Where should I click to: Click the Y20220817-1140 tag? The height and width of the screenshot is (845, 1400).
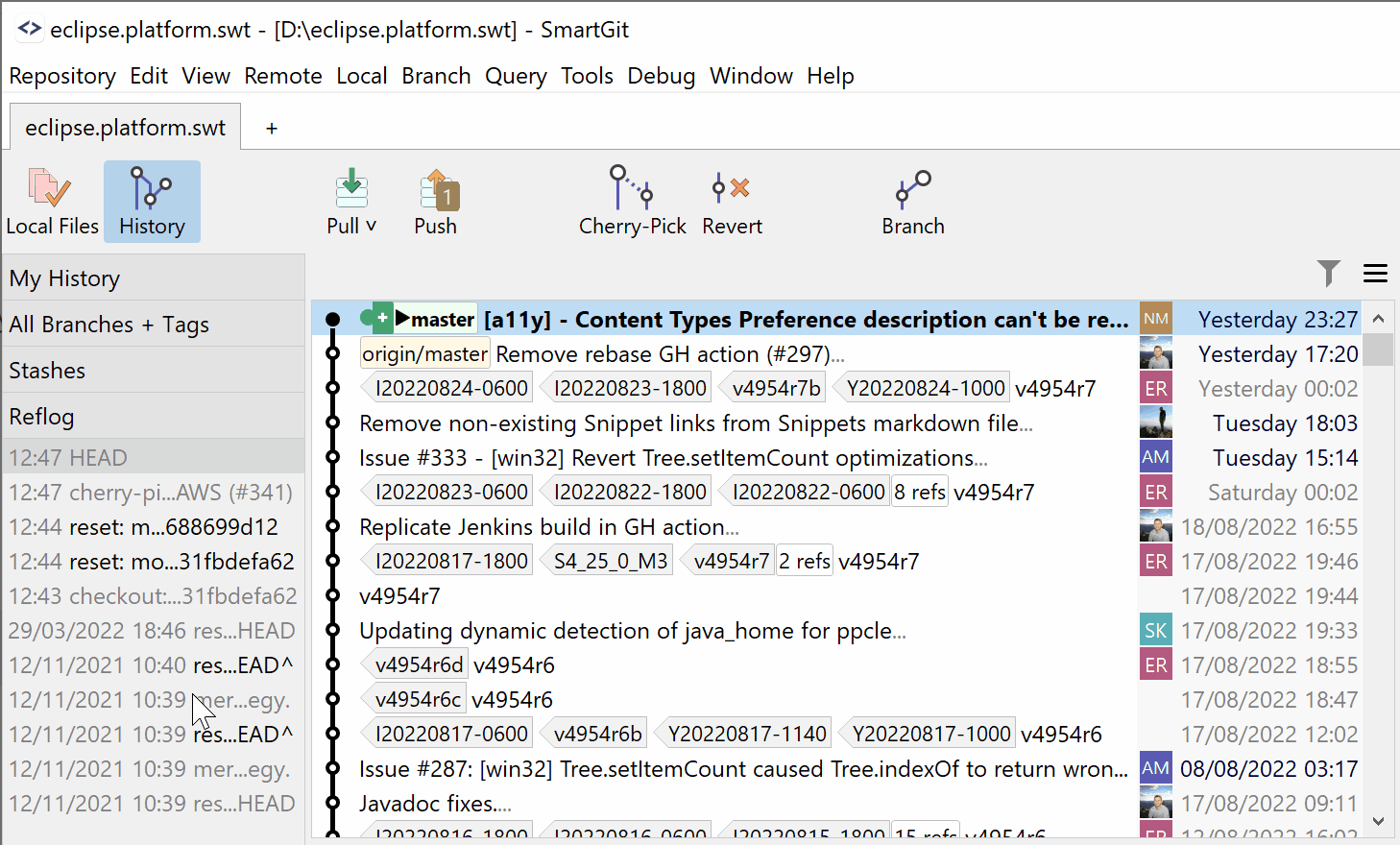pos(744,734)
